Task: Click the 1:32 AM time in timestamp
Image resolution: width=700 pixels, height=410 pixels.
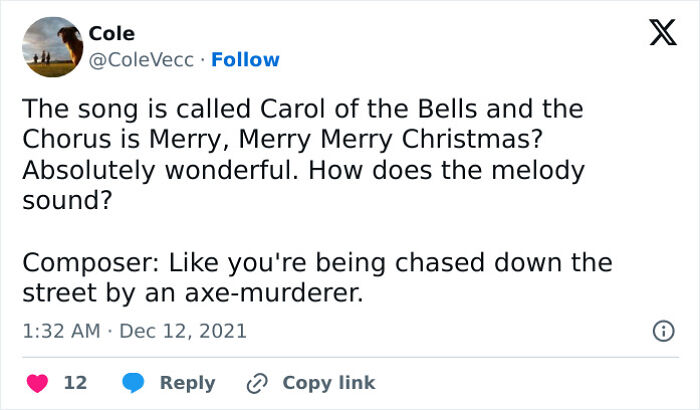Action: pos(59,330)
